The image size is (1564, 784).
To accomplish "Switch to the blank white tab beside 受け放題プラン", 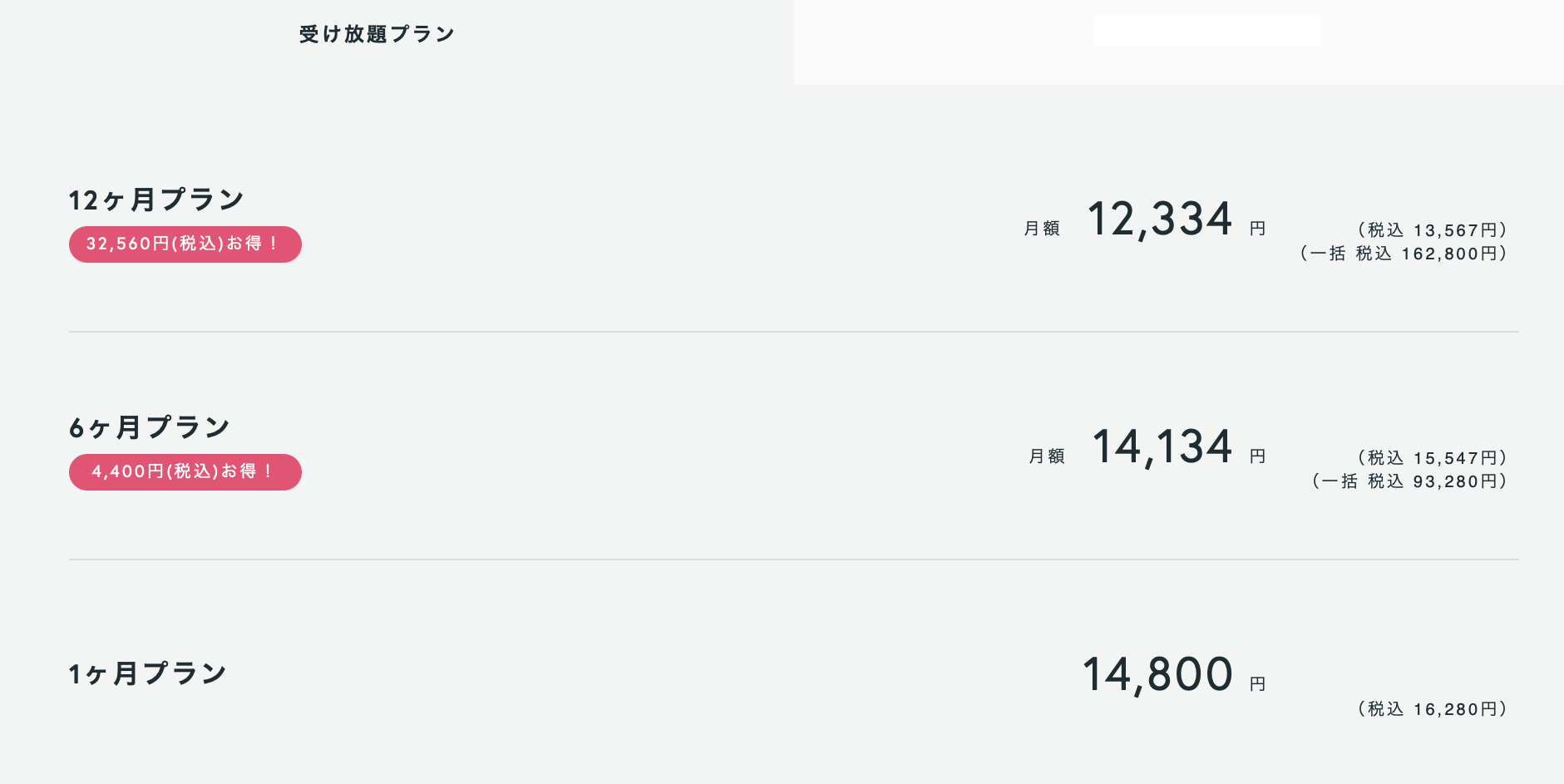I will (1179, 42).
